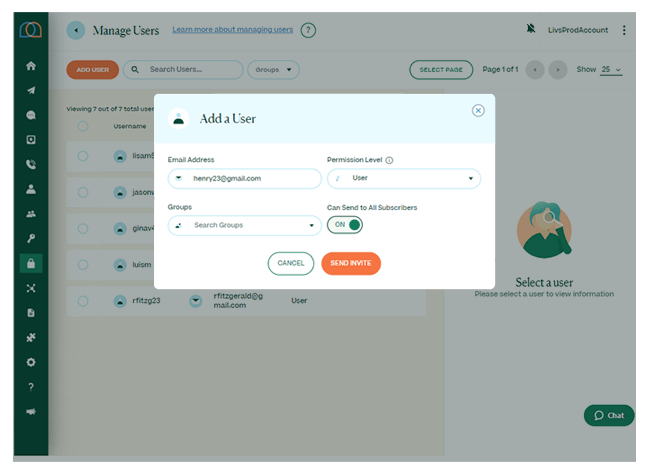Screen dimensions: 649x475
Task: Select the jason user row circle
Action: (83, 192)
